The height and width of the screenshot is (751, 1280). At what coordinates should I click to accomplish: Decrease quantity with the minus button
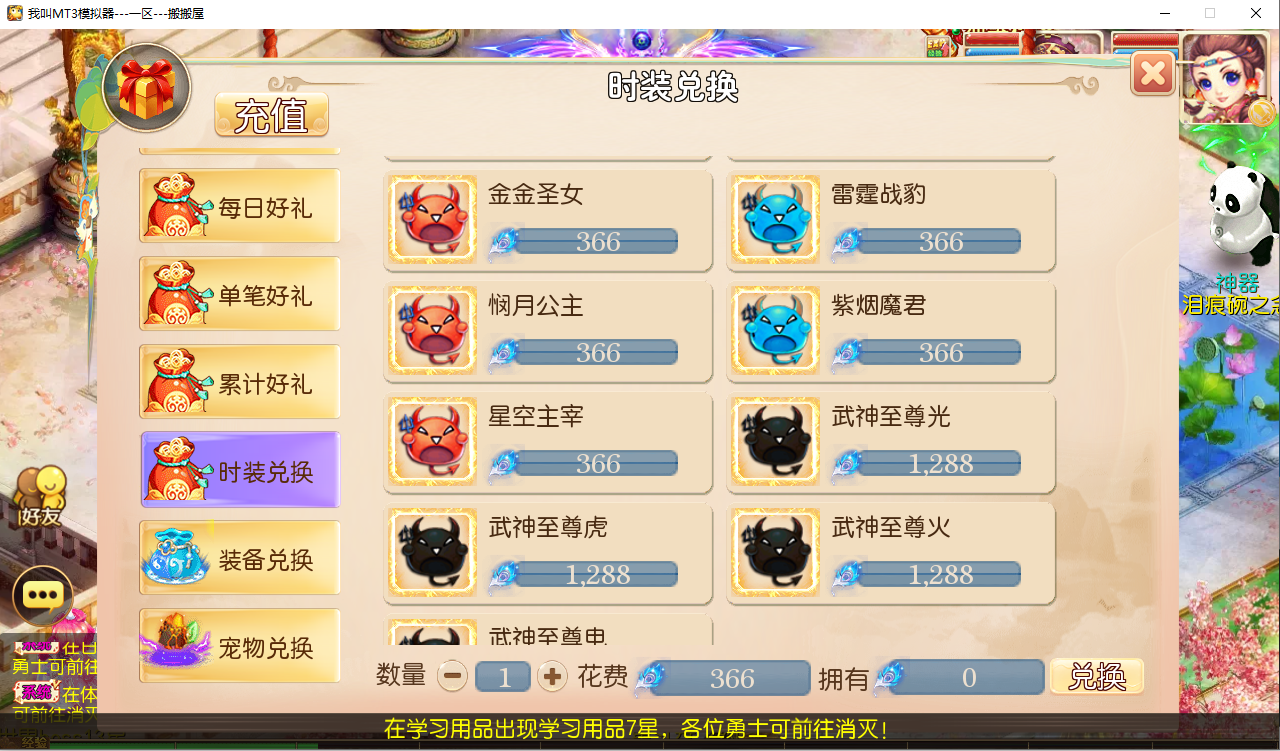452,677
